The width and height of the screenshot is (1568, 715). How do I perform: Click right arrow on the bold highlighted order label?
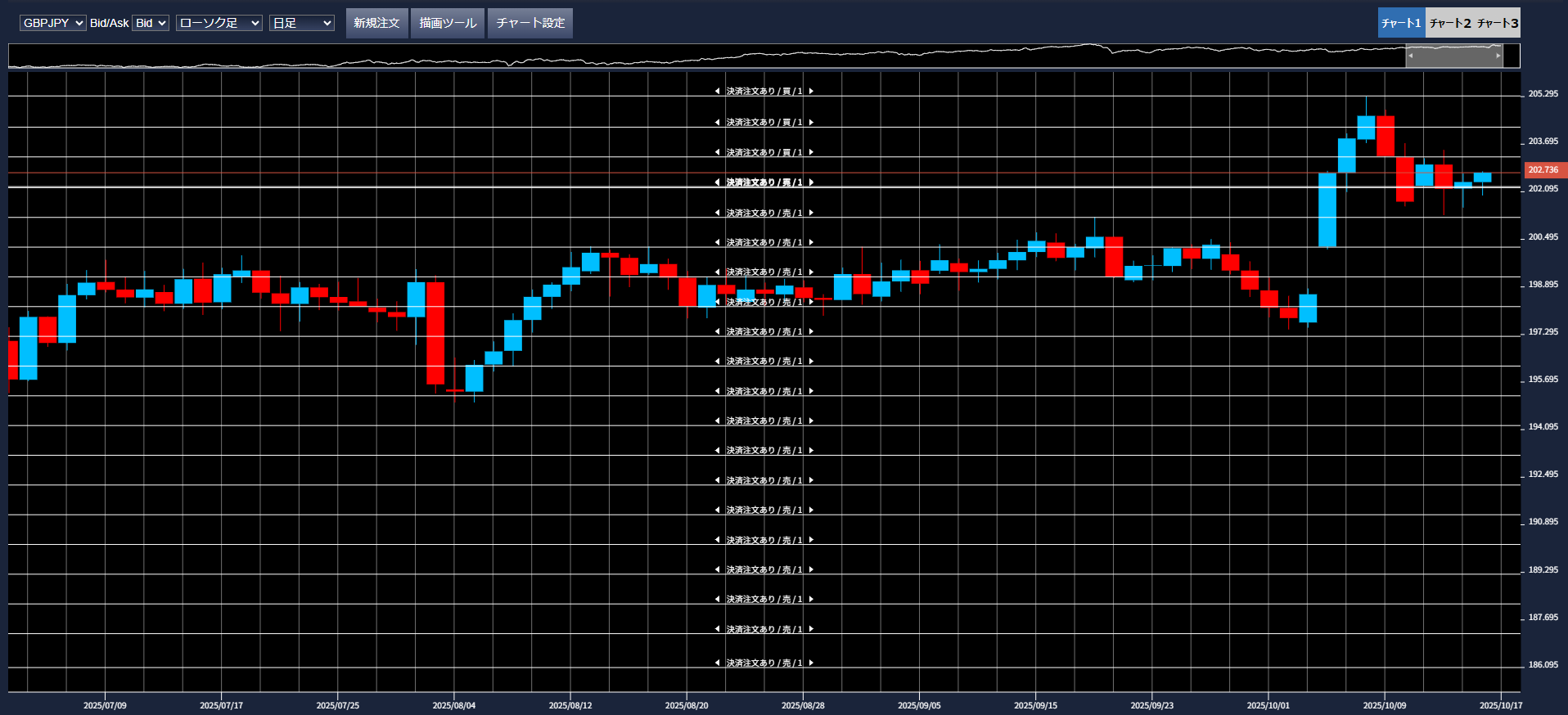click(x=811, y=182)
